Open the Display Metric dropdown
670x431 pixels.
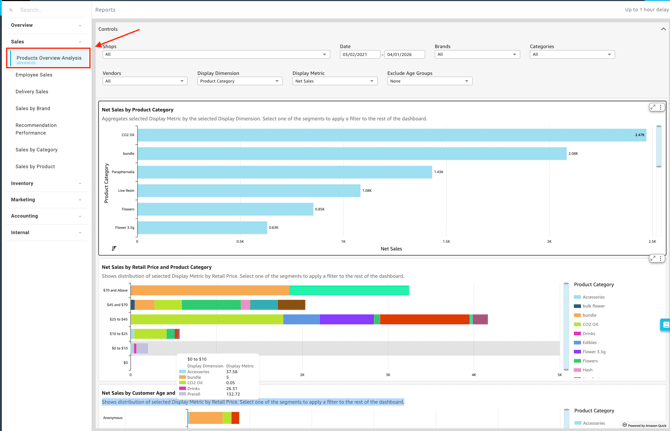click(x=334, y=81)
